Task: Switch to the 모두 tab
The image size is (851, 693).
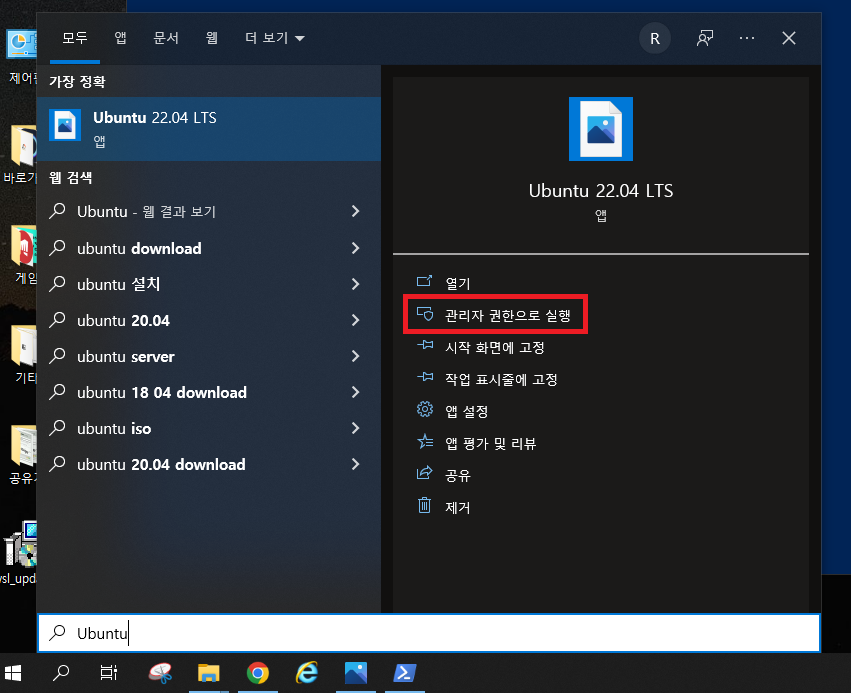Action: [x=75, y=38]
